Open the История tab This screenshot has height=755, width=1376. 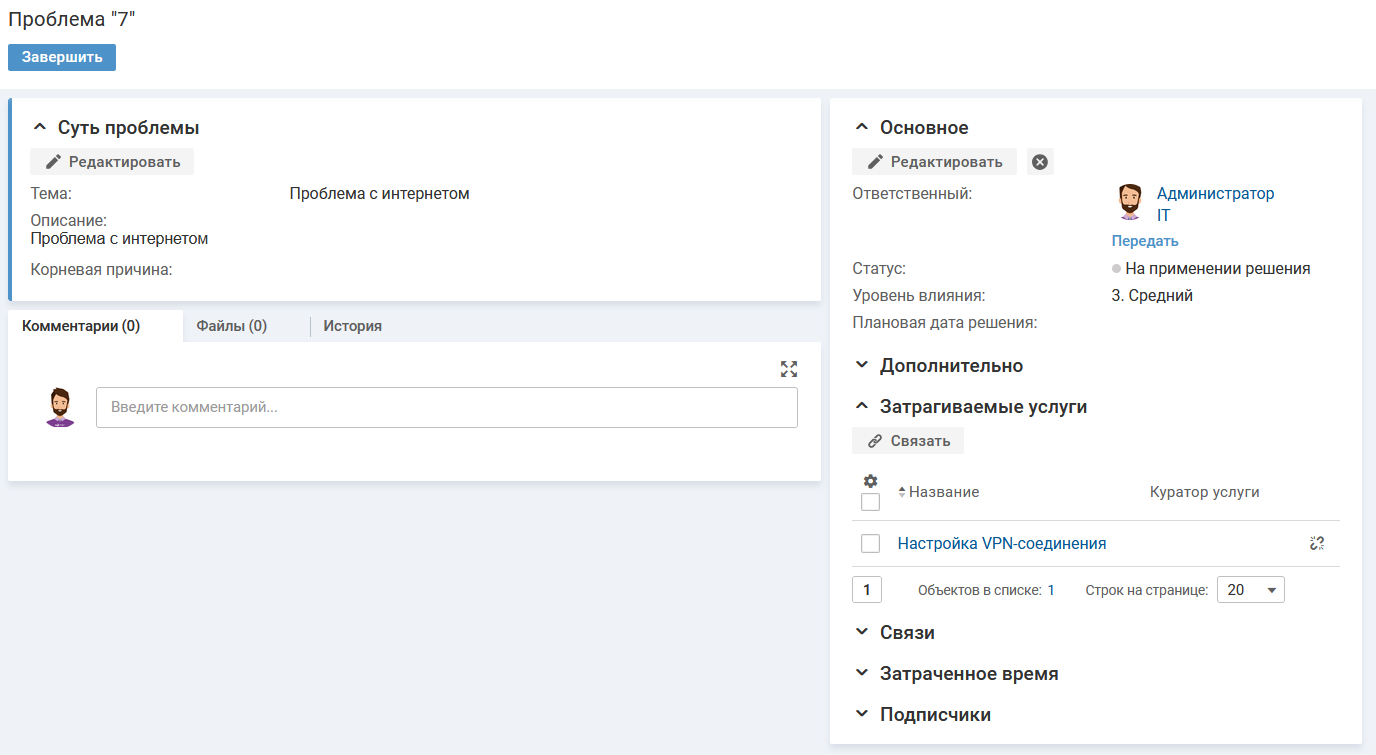tap(352, 326)
